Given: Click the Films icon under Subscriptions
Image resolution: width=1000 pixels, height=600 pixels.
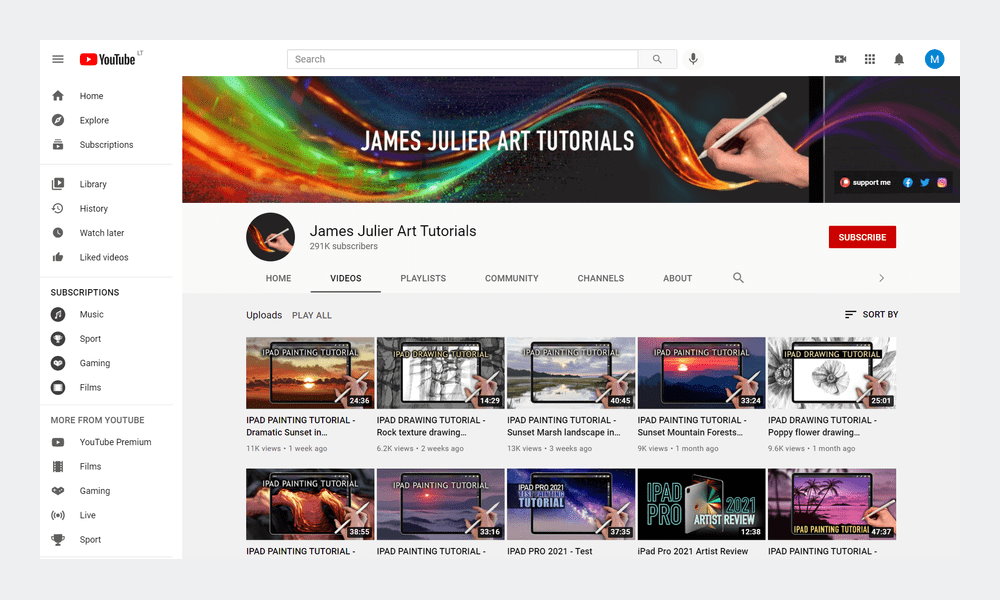Looking at the screenshot, I should [58, 387].
